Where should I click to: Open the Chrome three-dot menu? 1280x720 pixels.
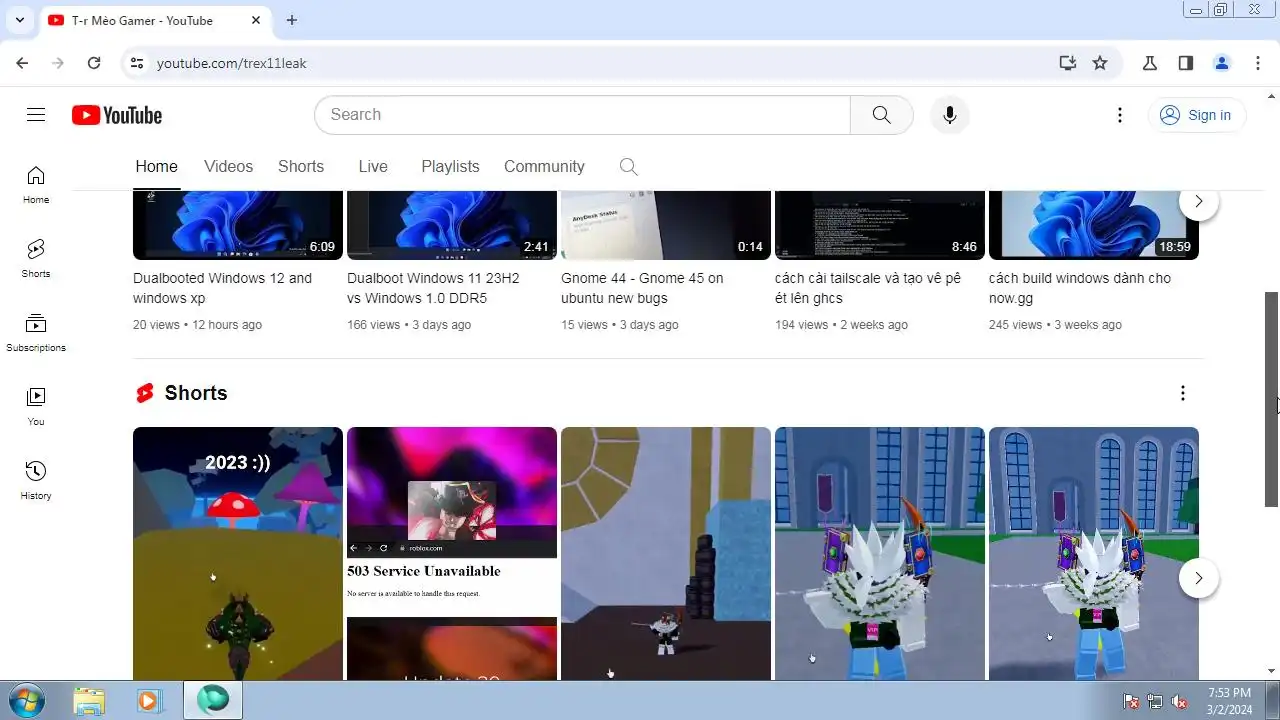(1258, 63)
